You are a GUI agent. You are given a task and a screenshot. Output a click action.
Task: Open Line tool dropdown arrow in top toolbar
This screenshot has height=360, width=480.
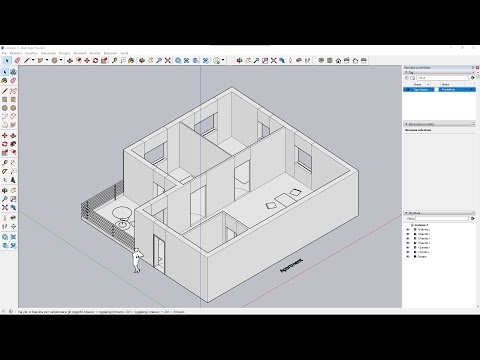pyautogui.click(x=33, y=60)
